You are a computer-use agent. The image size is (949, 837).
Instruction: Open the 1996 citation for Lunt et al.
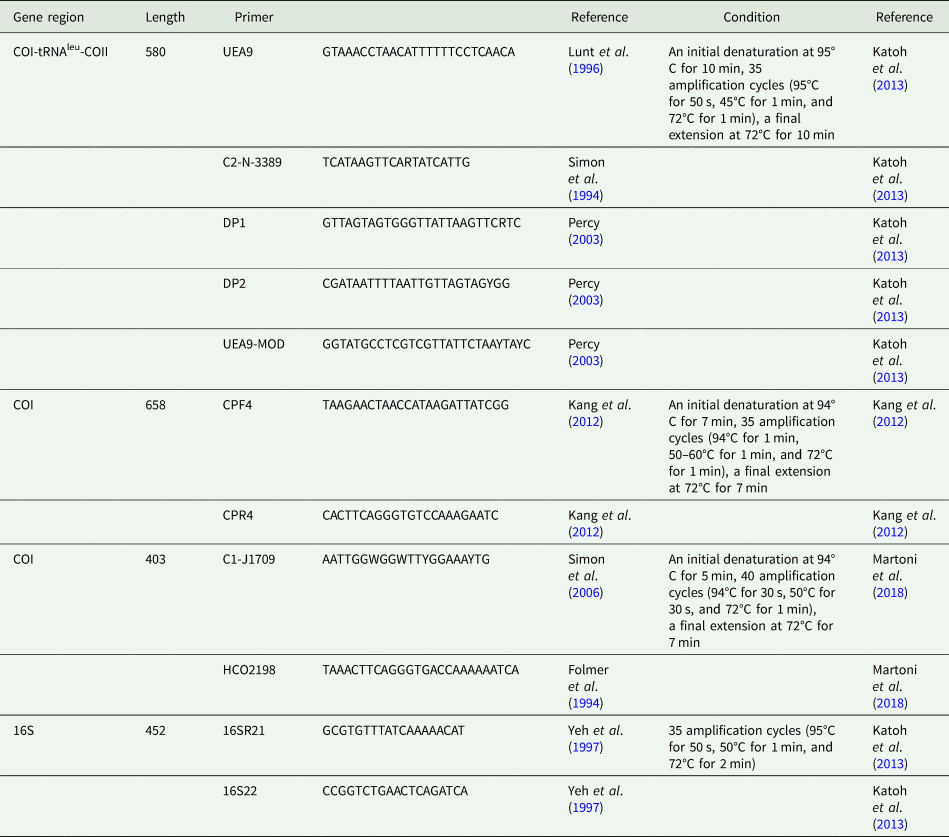585,68
